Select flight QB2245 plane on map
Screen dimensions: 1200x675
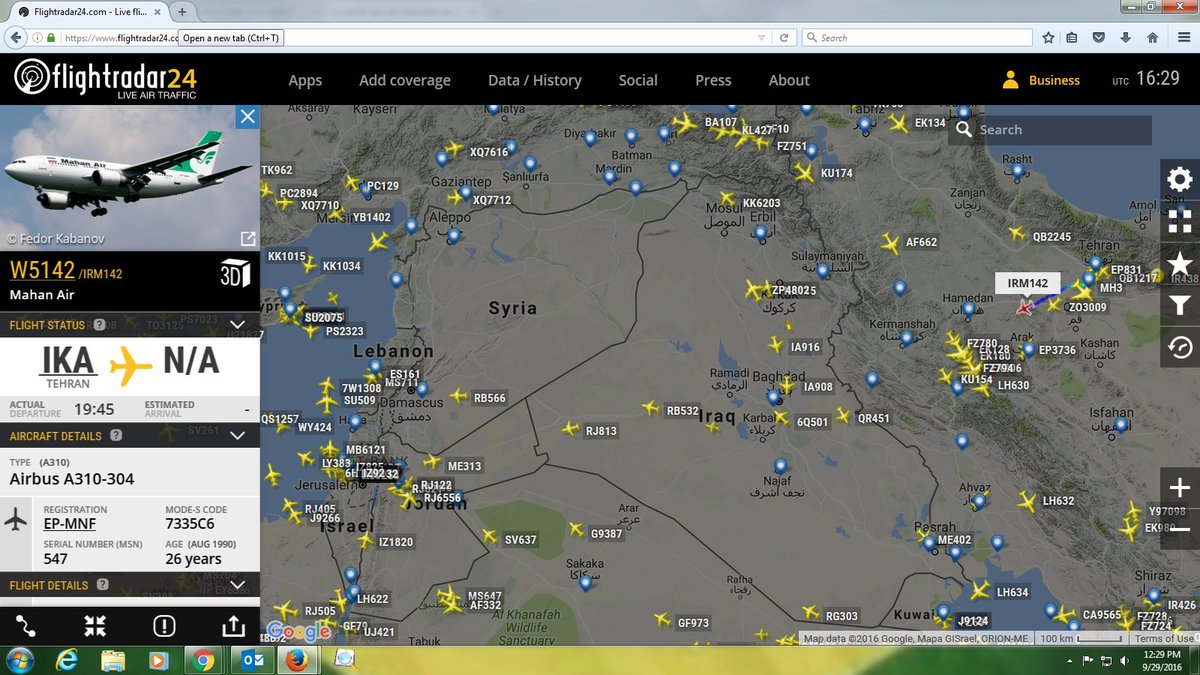pos(1016,234)
